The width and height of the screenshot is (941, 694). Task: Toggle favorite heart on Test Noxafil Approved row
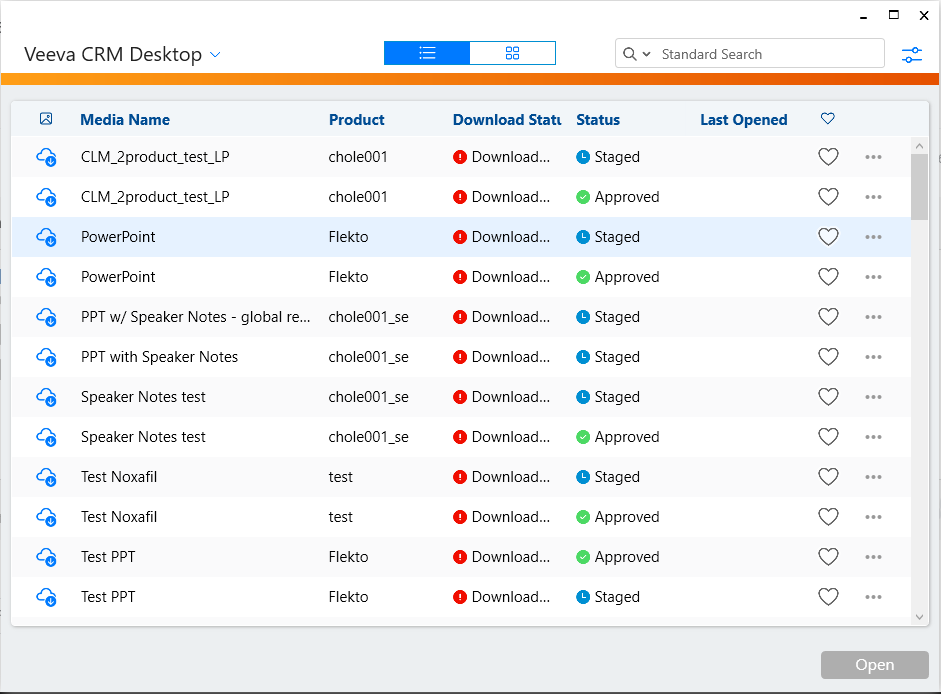tap(828, 517)
